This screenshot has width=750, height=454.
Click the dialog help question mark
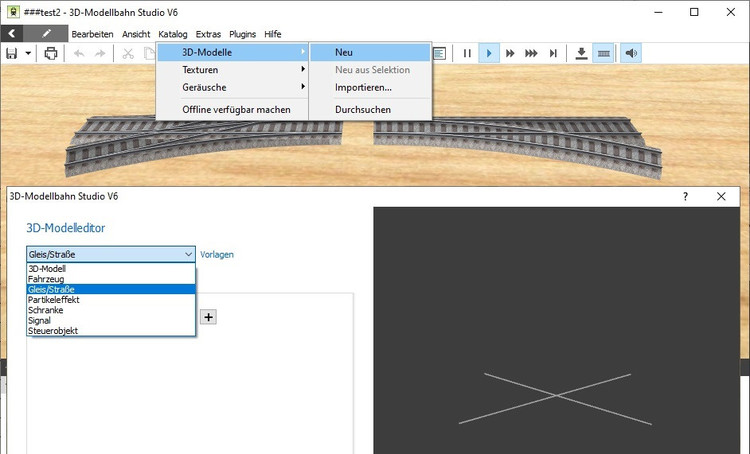tap(685, 196)
